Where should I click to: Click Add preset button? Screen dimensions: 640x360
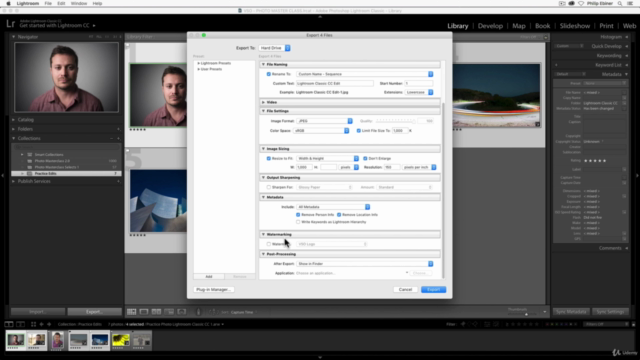[209, 277]
